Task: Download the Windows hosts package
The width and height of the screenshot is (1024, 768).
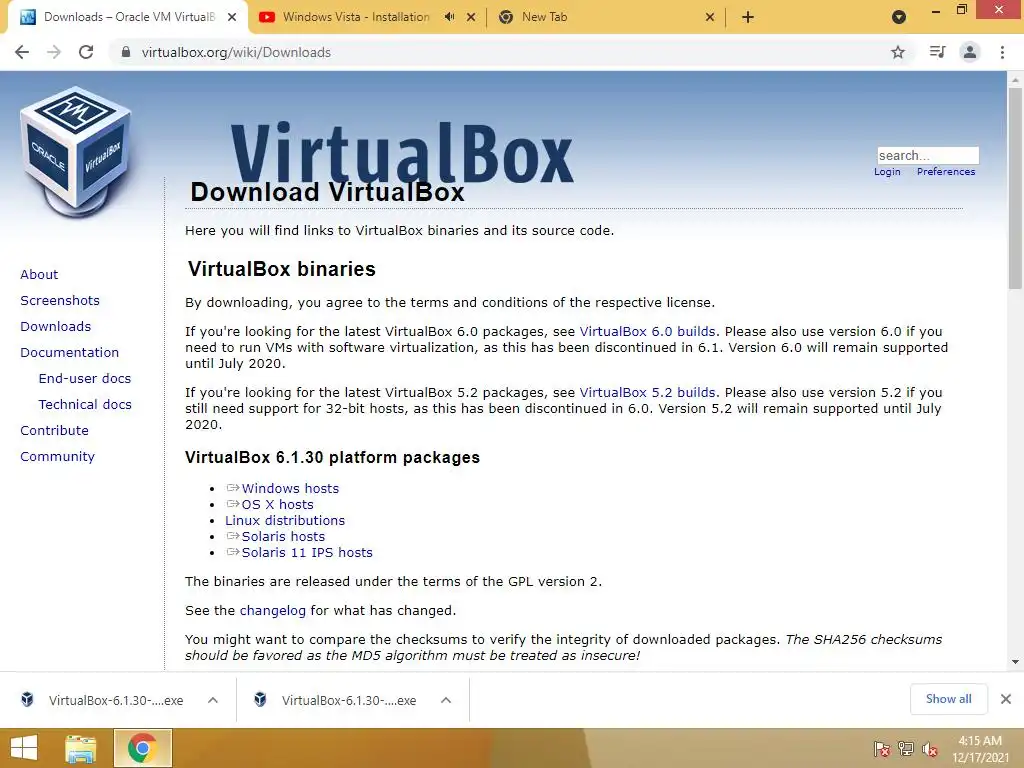Action: click(290, 488)
